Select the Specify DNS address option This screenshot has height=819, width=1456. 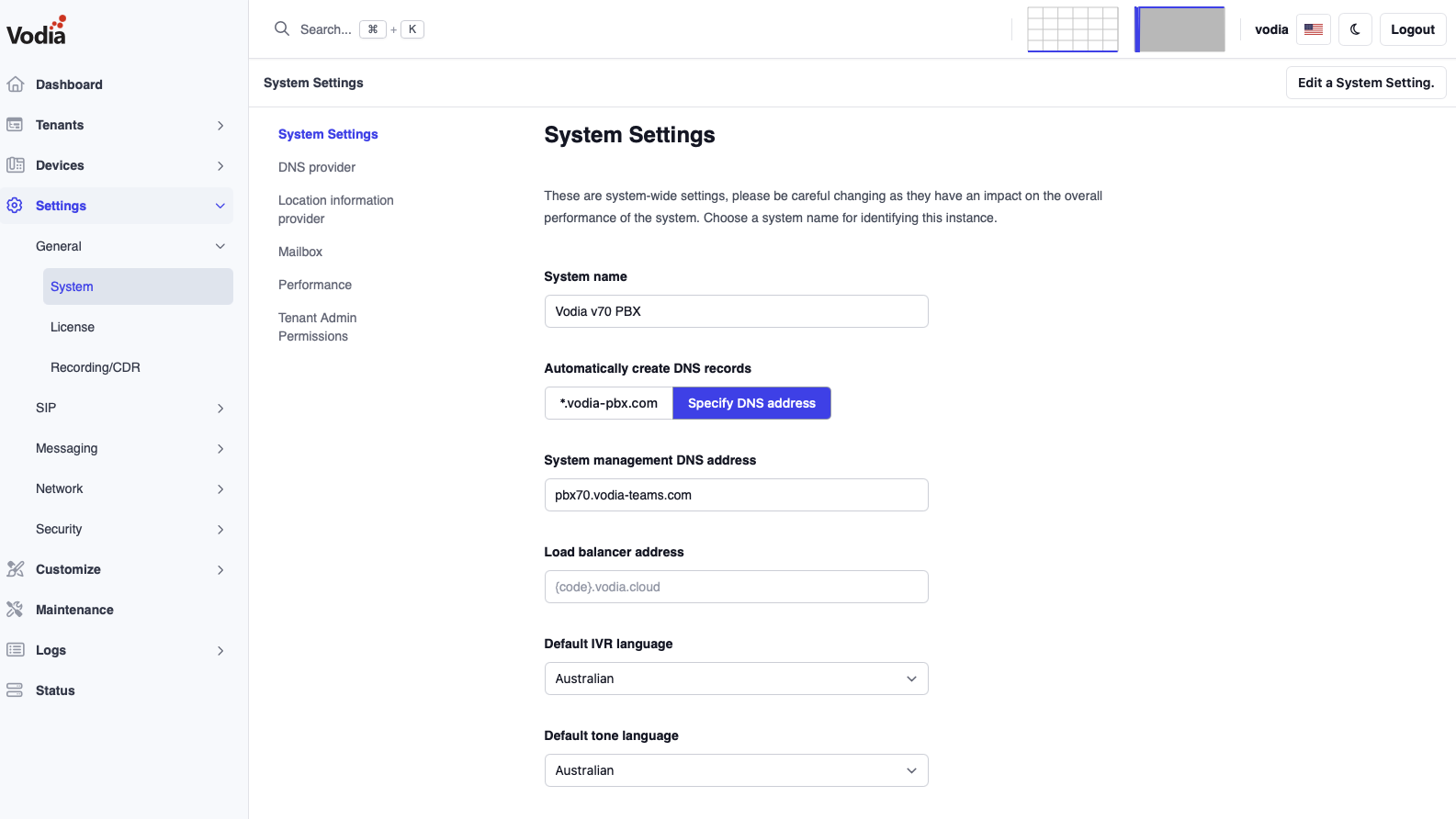[751, 403]
